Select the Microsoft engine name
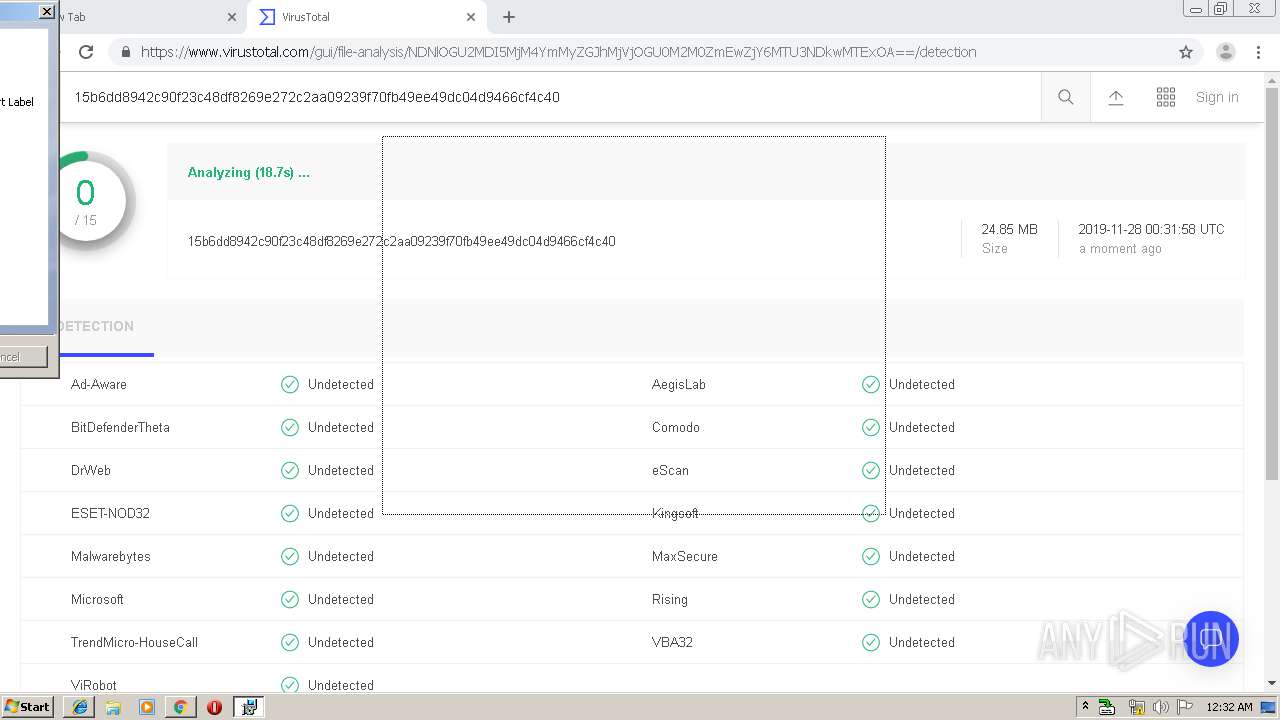The height and width of the screenshot is (720, 1280). pyautogui.click(x=97, y=599)
